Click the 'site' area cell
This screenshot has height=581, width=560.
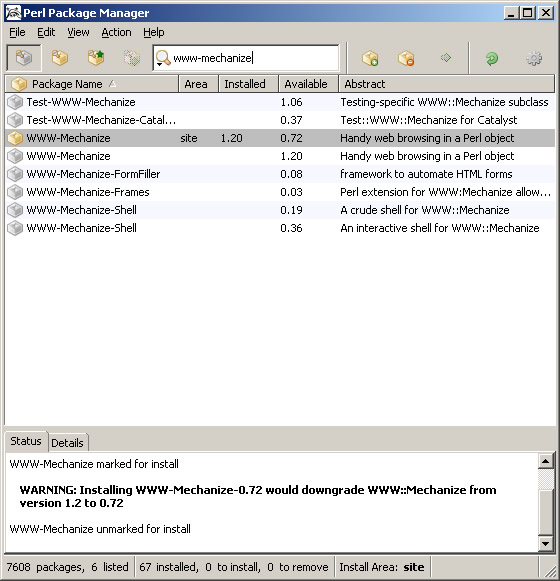[189, 138]
